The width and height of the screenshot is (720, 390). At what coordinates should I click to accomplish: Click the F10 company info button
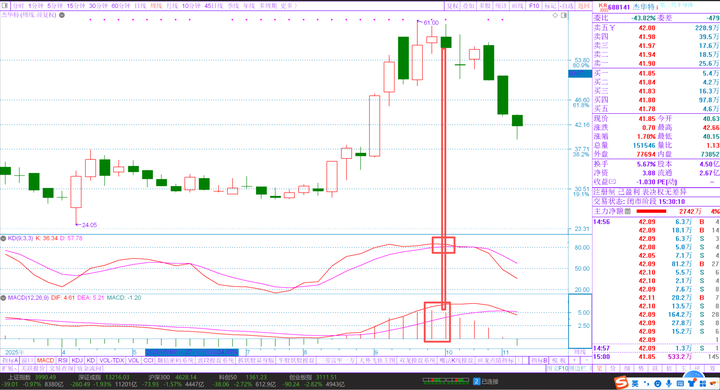(534, 6)
